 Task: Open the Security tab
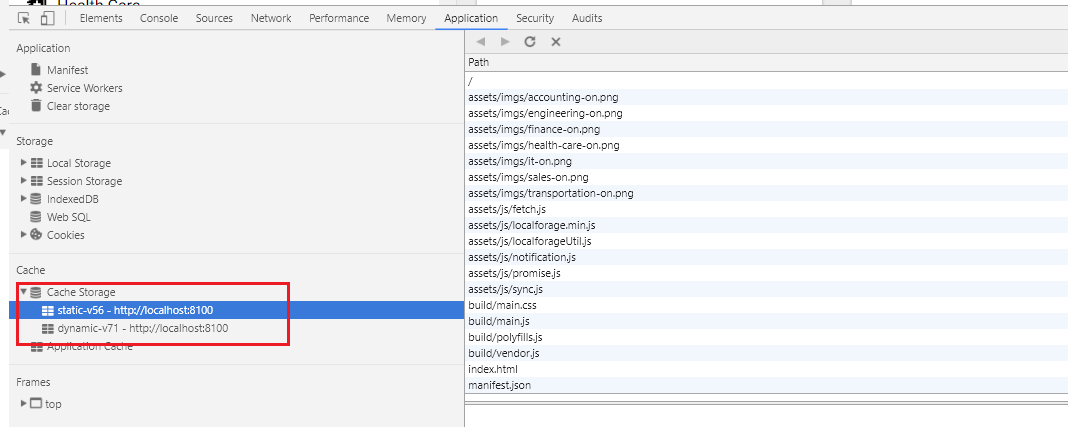click(535, 18)
